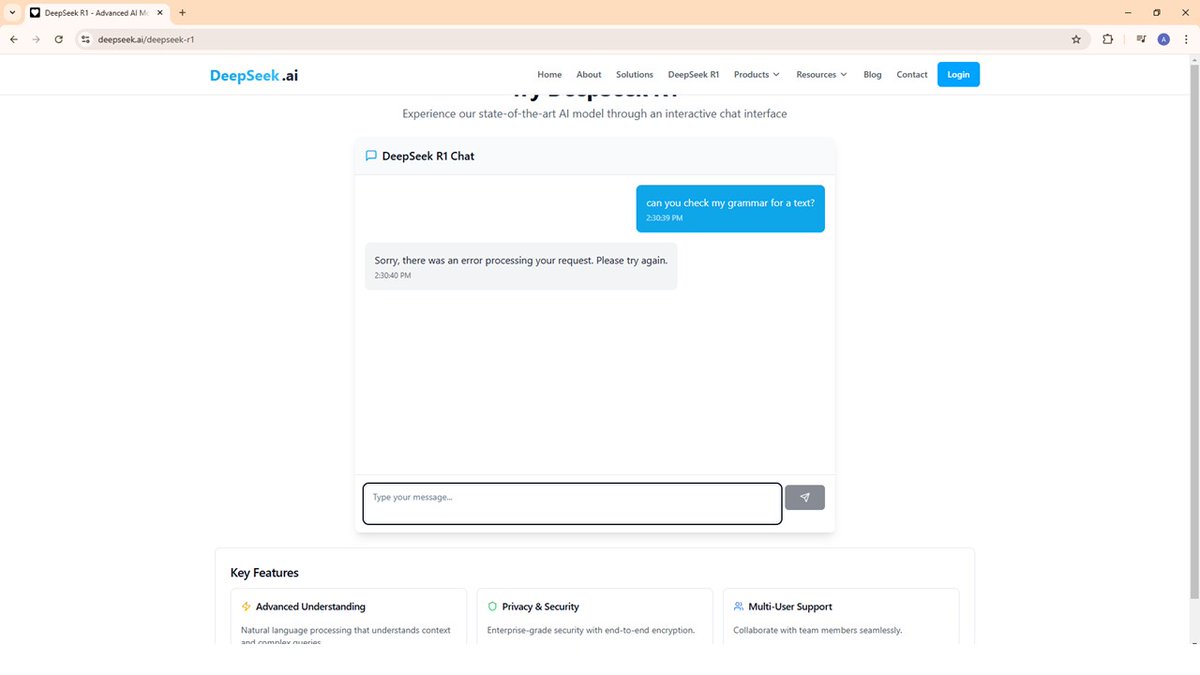Open the About page link
Screen dimensions: 1200x675
click(x=589, y=74)
